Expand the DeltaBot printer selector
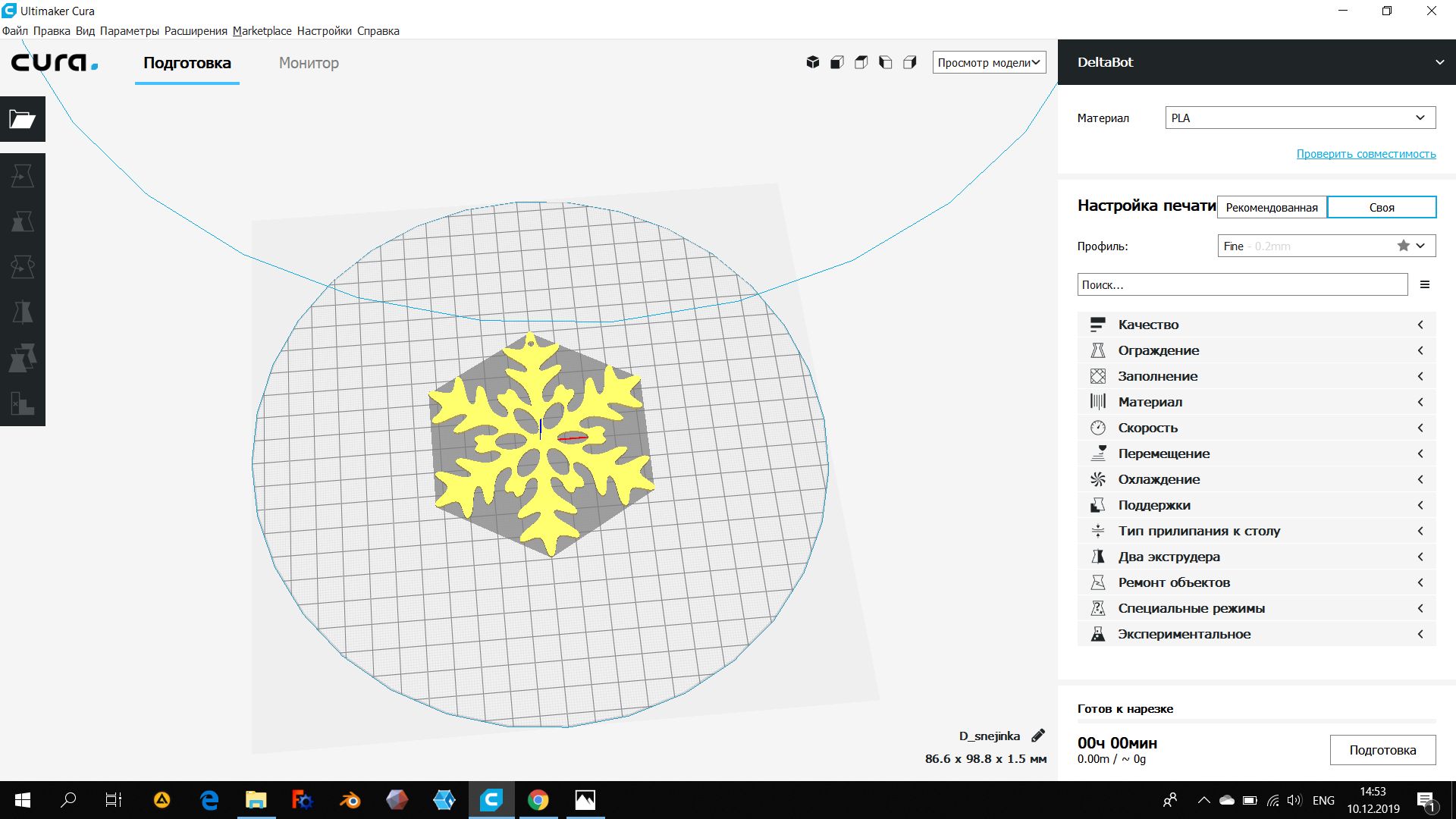 1257,62
